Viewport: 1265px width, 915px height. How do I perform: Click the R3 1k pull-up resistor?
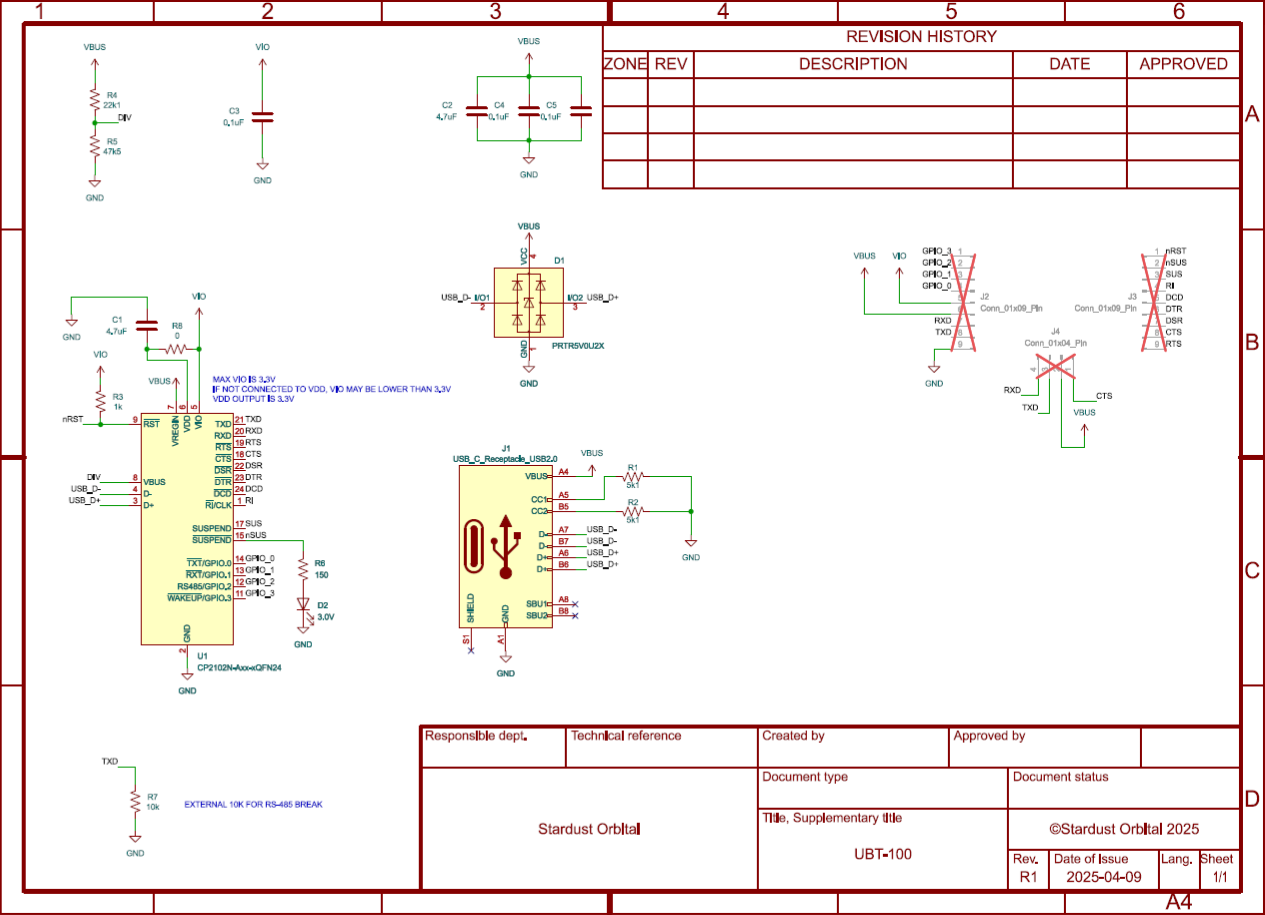coord(100,401)
